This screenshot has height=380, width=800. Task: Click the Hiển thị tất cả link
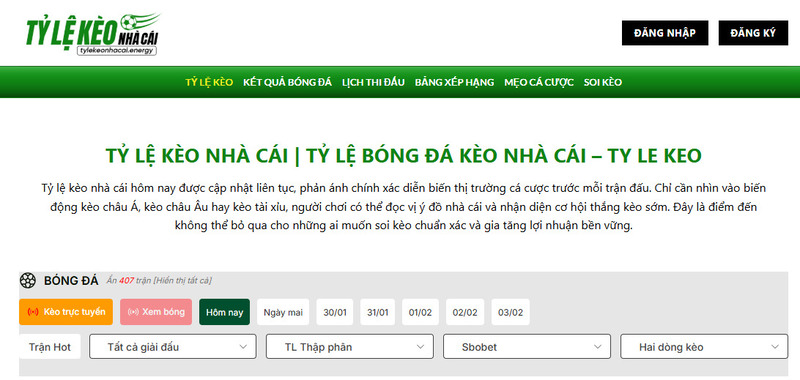pyautogui.click(x=182, y=281)
